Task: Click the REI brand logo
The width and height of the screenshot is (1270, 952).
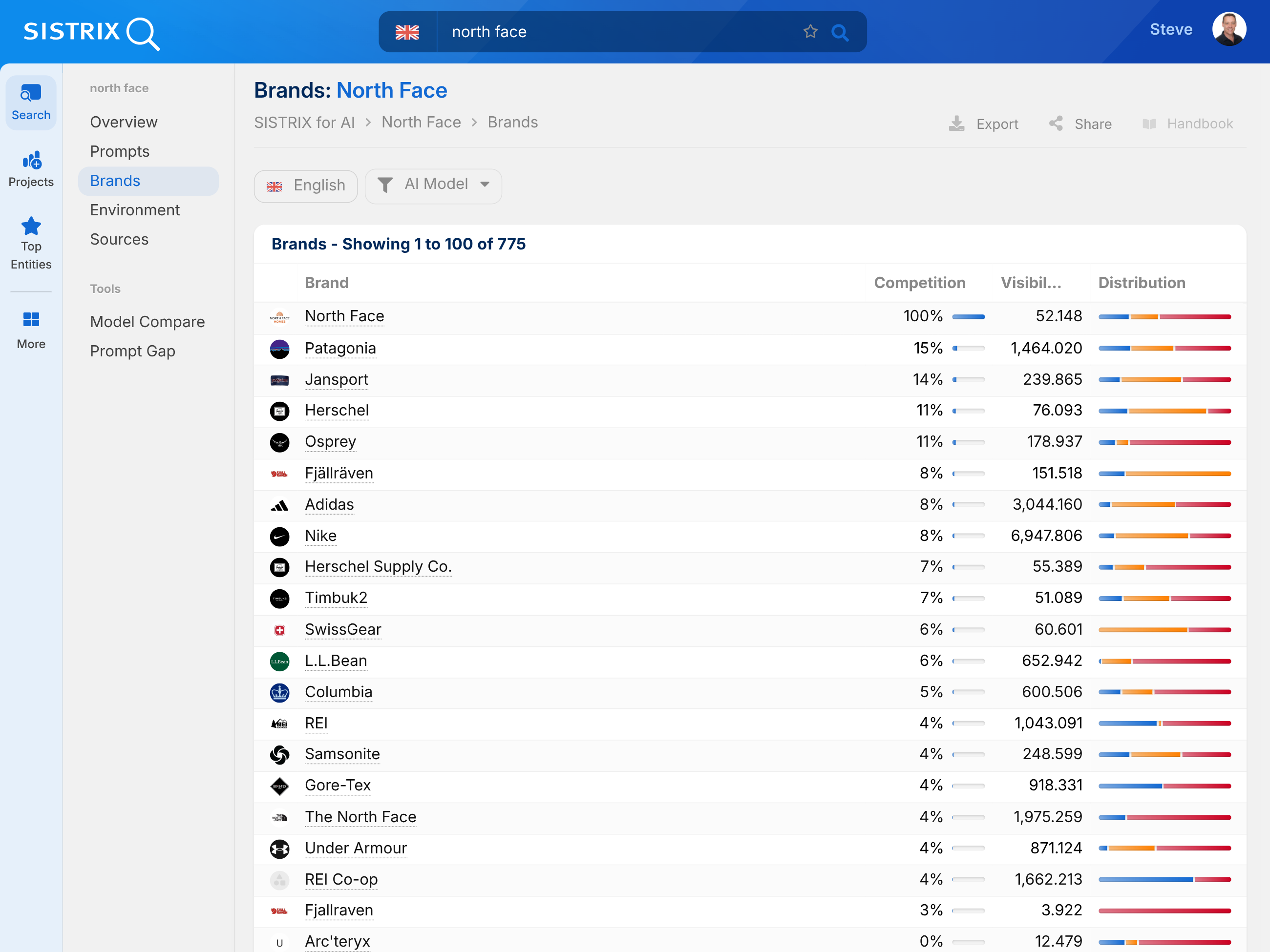Action: 279,724
